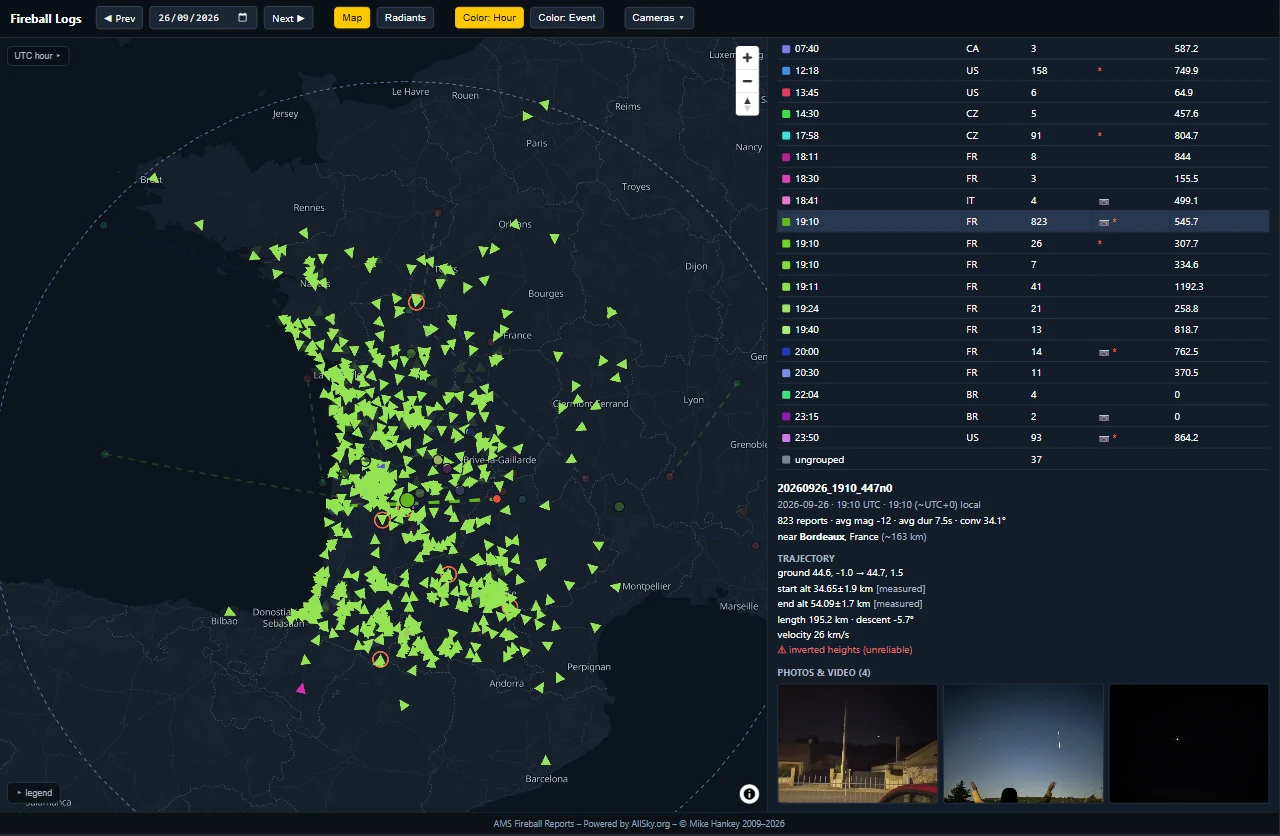Click the 20:00 dark blue swatch
This screenshot has height=836, width=1280.
(786, 352)
